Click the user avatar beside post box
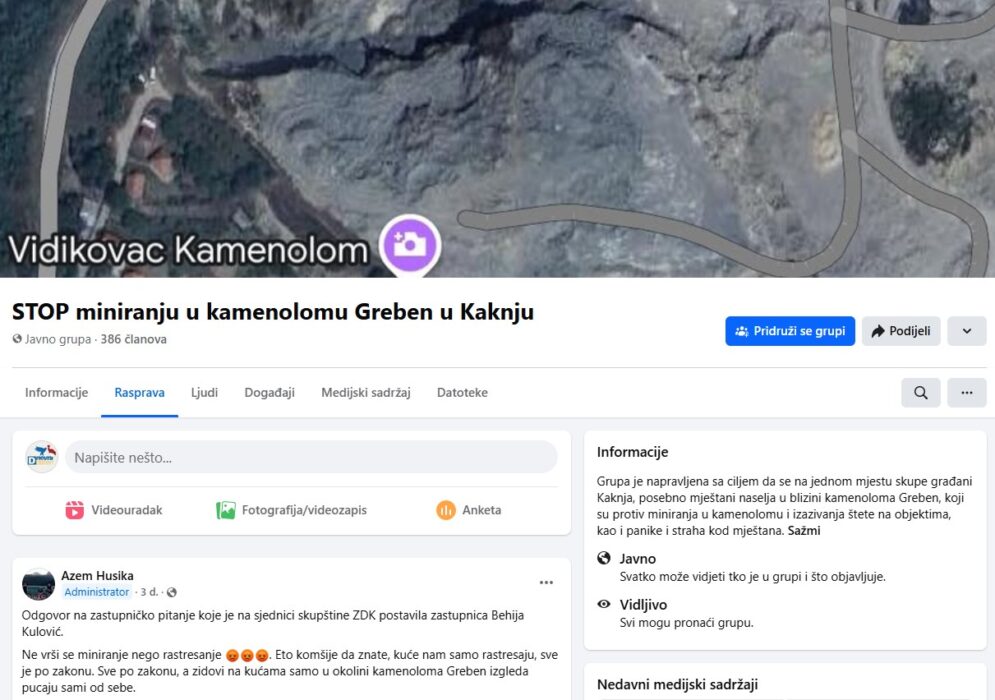The width and height of the screenshot is (995, 700). tap(42, 457)
